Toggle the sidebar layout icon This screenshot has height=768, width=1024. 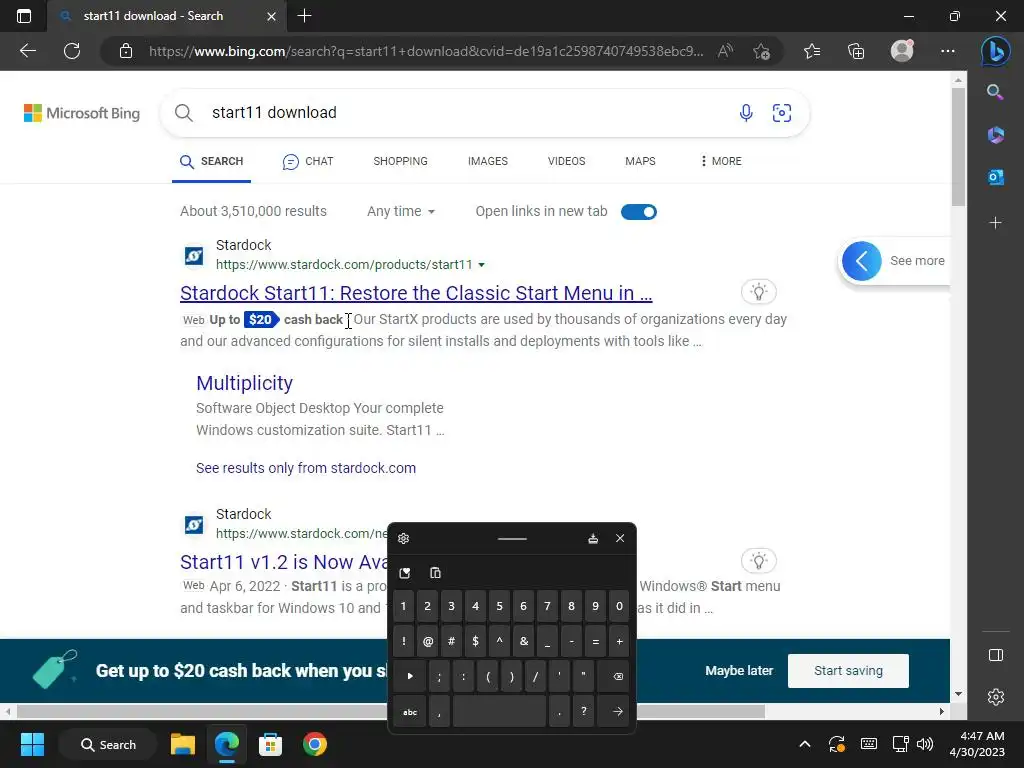[x=995, y=655]
